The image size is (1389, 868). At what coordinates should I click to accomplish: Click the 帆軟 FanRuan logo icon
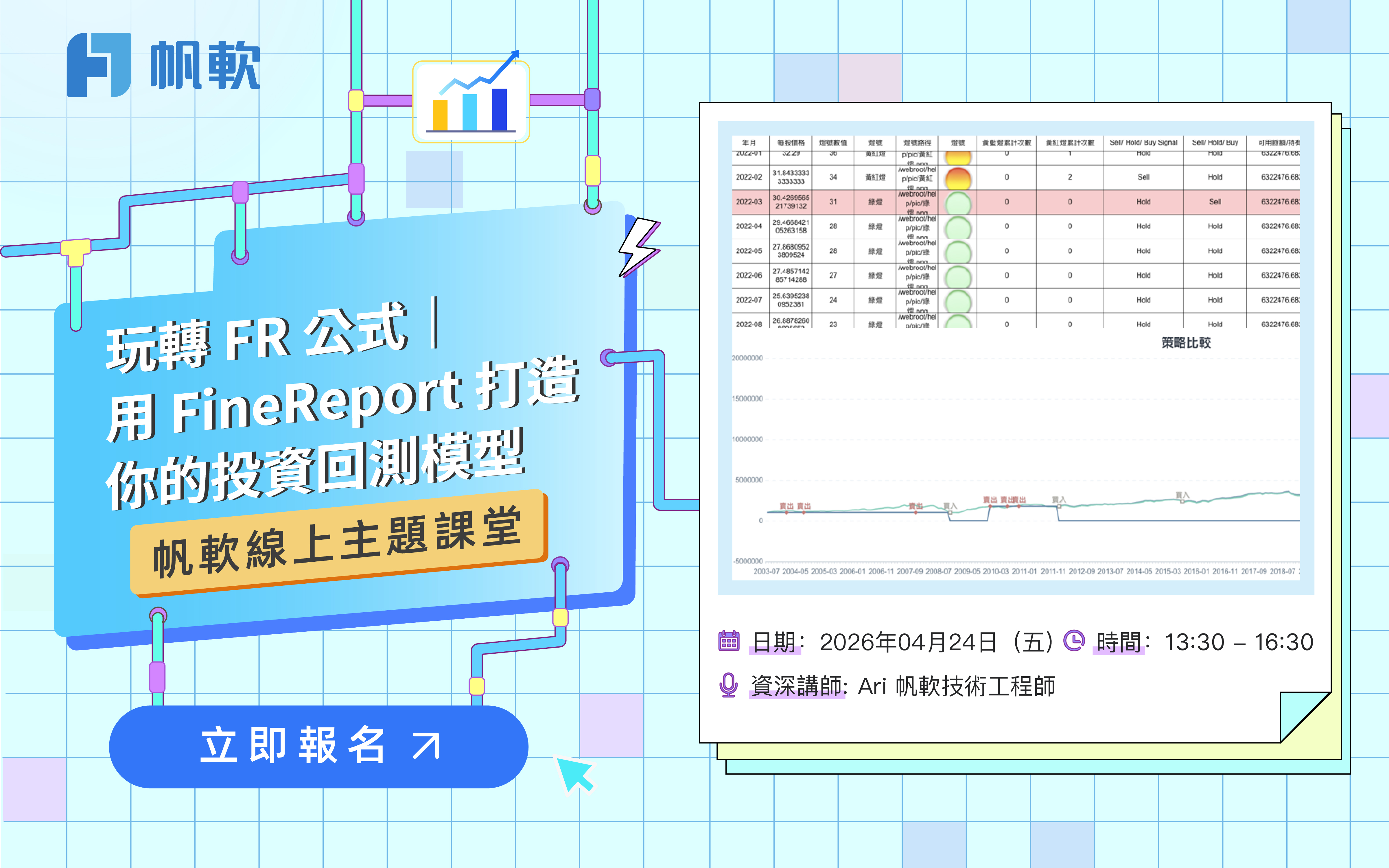coord(99,64)
